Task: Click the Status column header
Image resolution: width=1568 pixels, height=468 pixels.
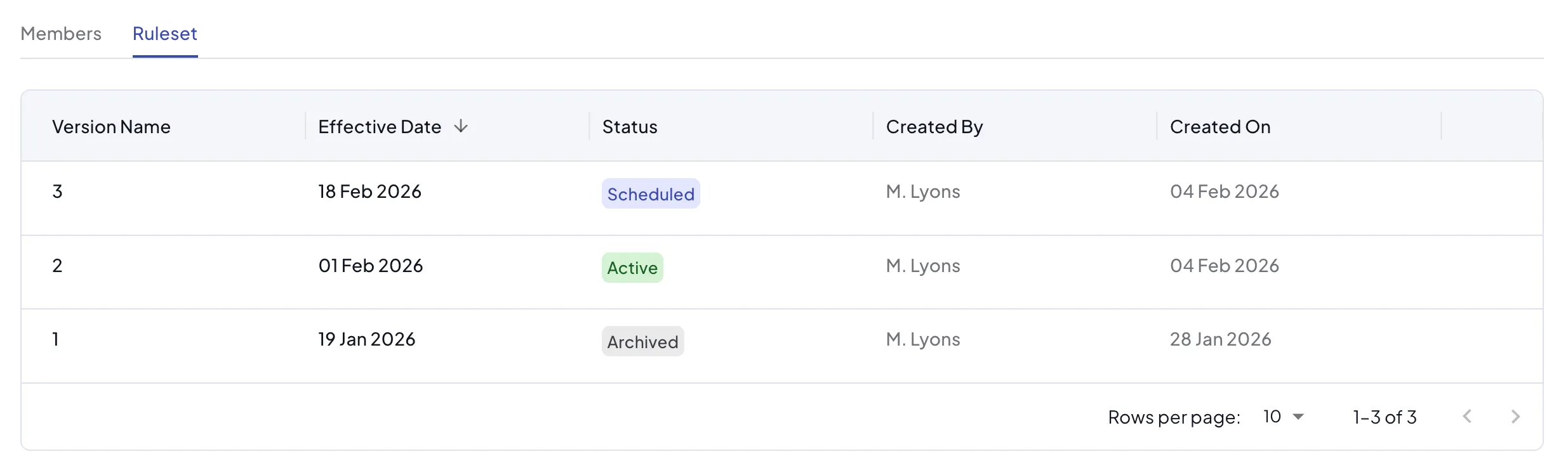Action: pos(630,127)
